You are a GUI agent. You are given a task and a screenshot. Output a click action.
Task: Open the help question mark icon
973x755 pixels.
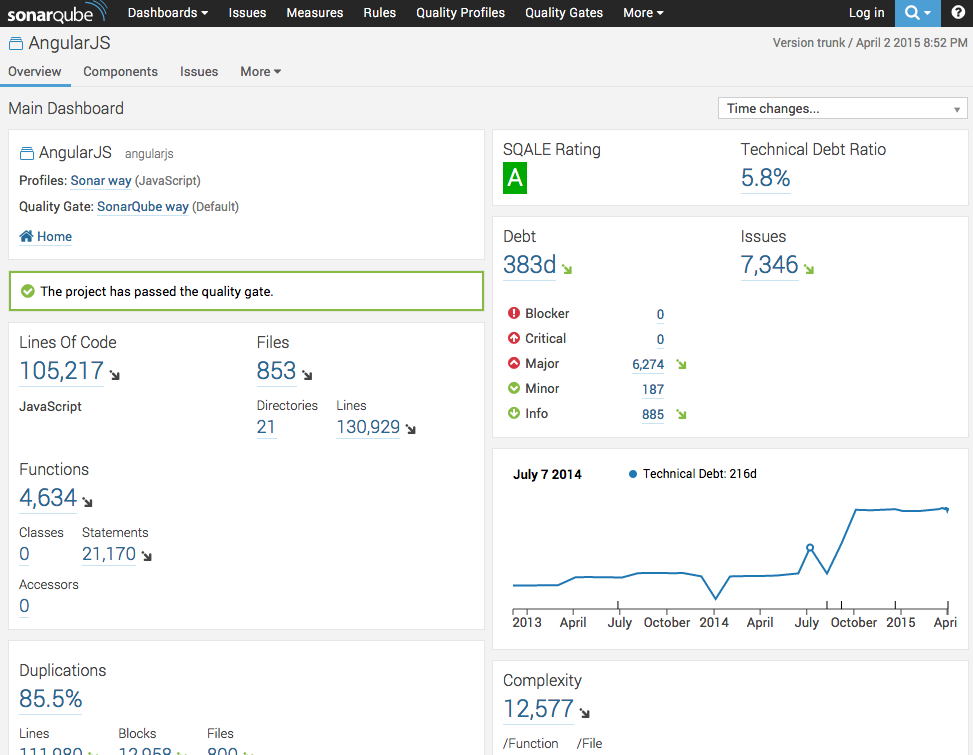[957, 13]
